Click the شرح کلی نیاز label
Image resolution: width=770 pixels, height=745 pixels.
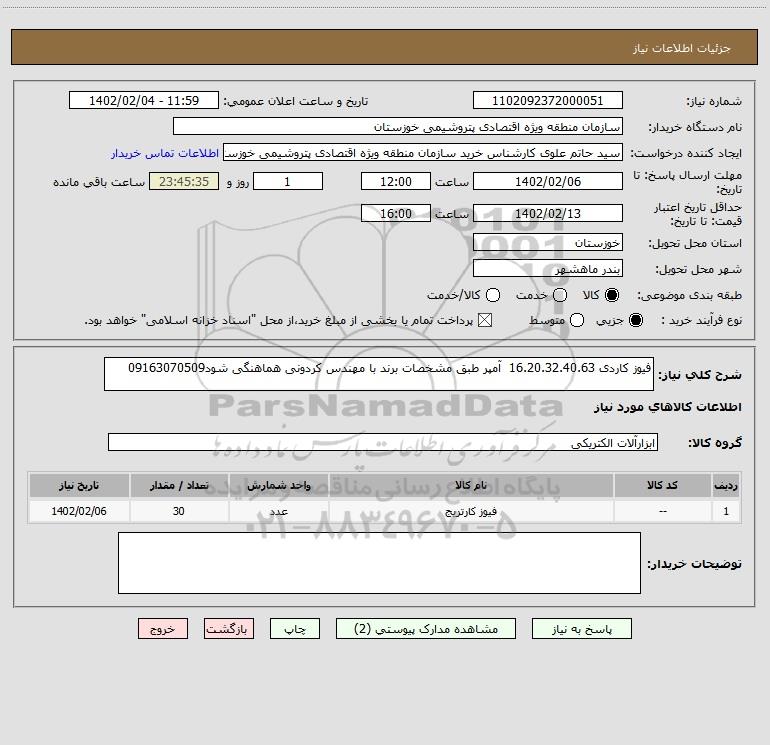click(700, 375)
